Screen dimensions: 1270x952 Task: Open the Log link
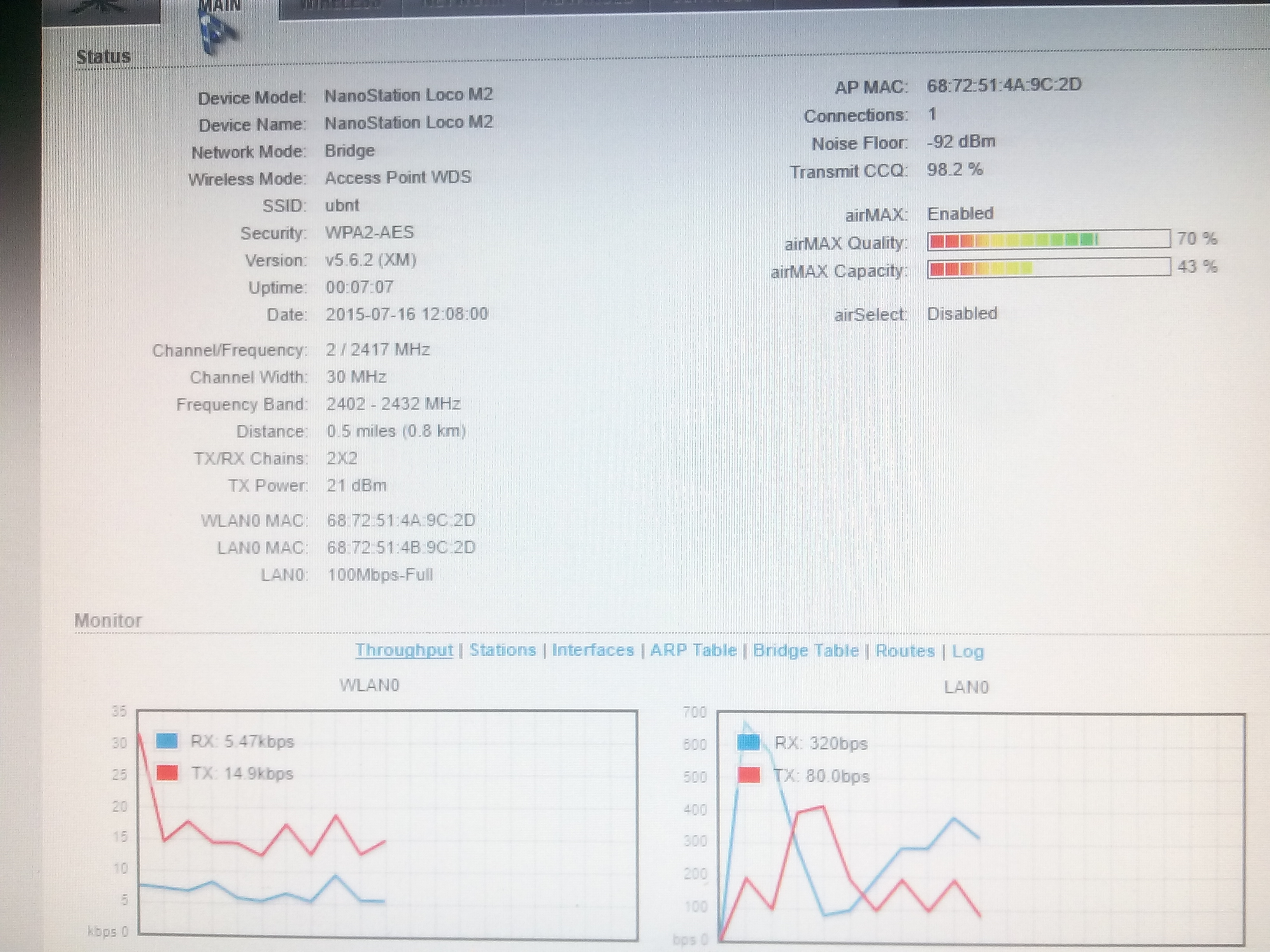coord(967,651)
